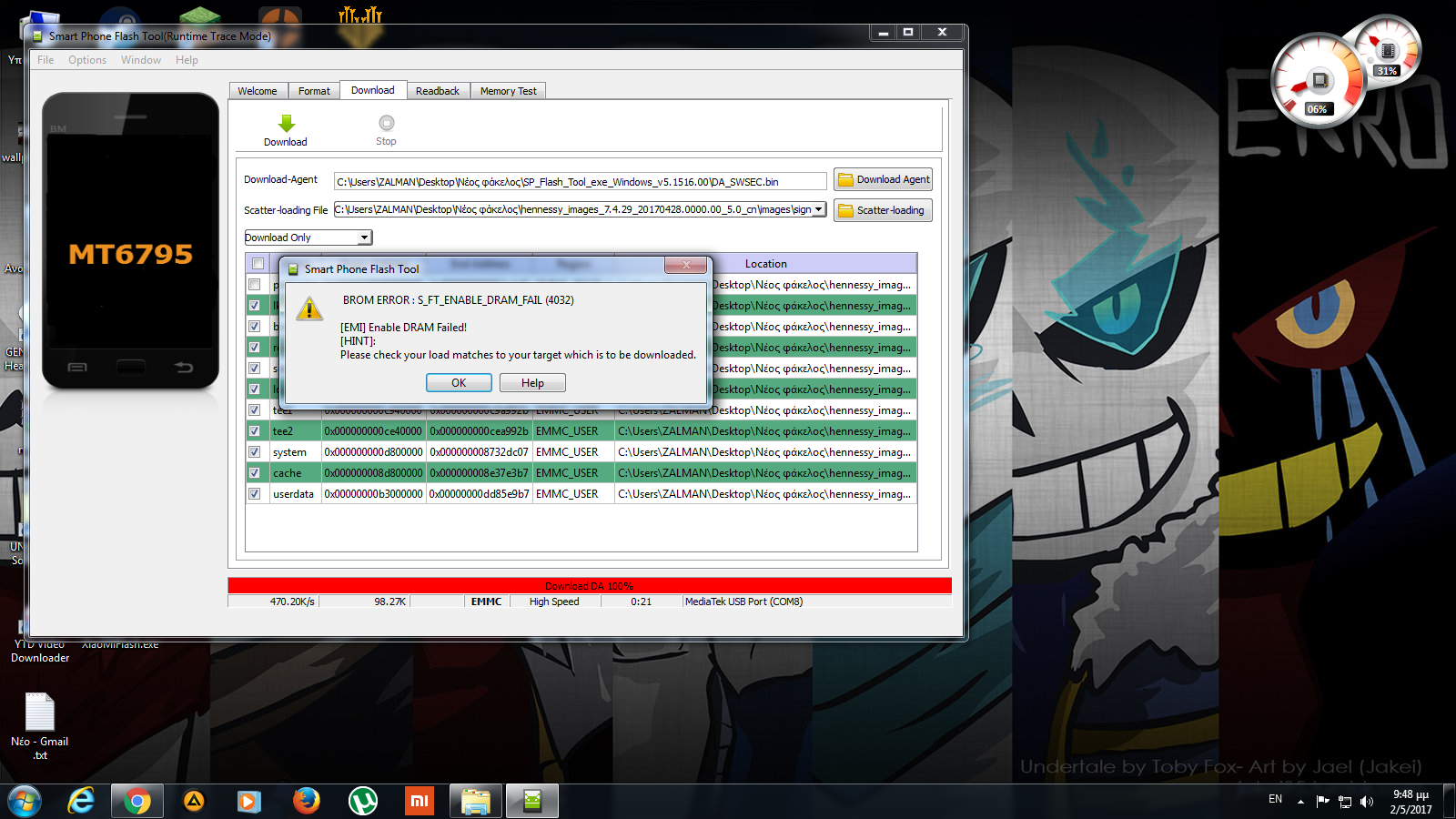Launch Firefox from the taskbar
1456x819 pixels.
[x=307, y=801]
